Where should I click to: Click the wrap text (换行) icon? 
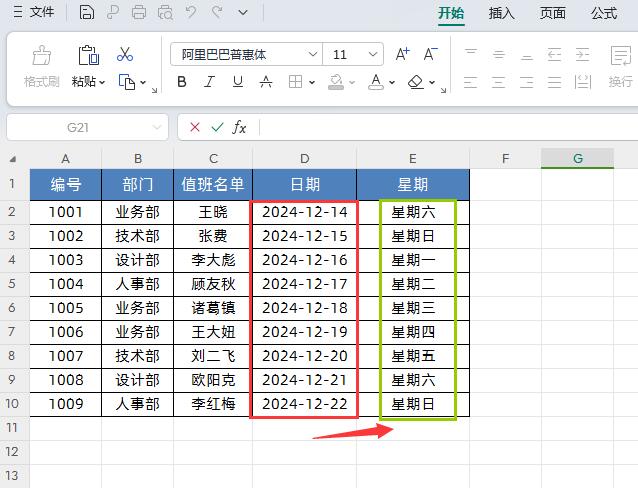coord(621,55)
